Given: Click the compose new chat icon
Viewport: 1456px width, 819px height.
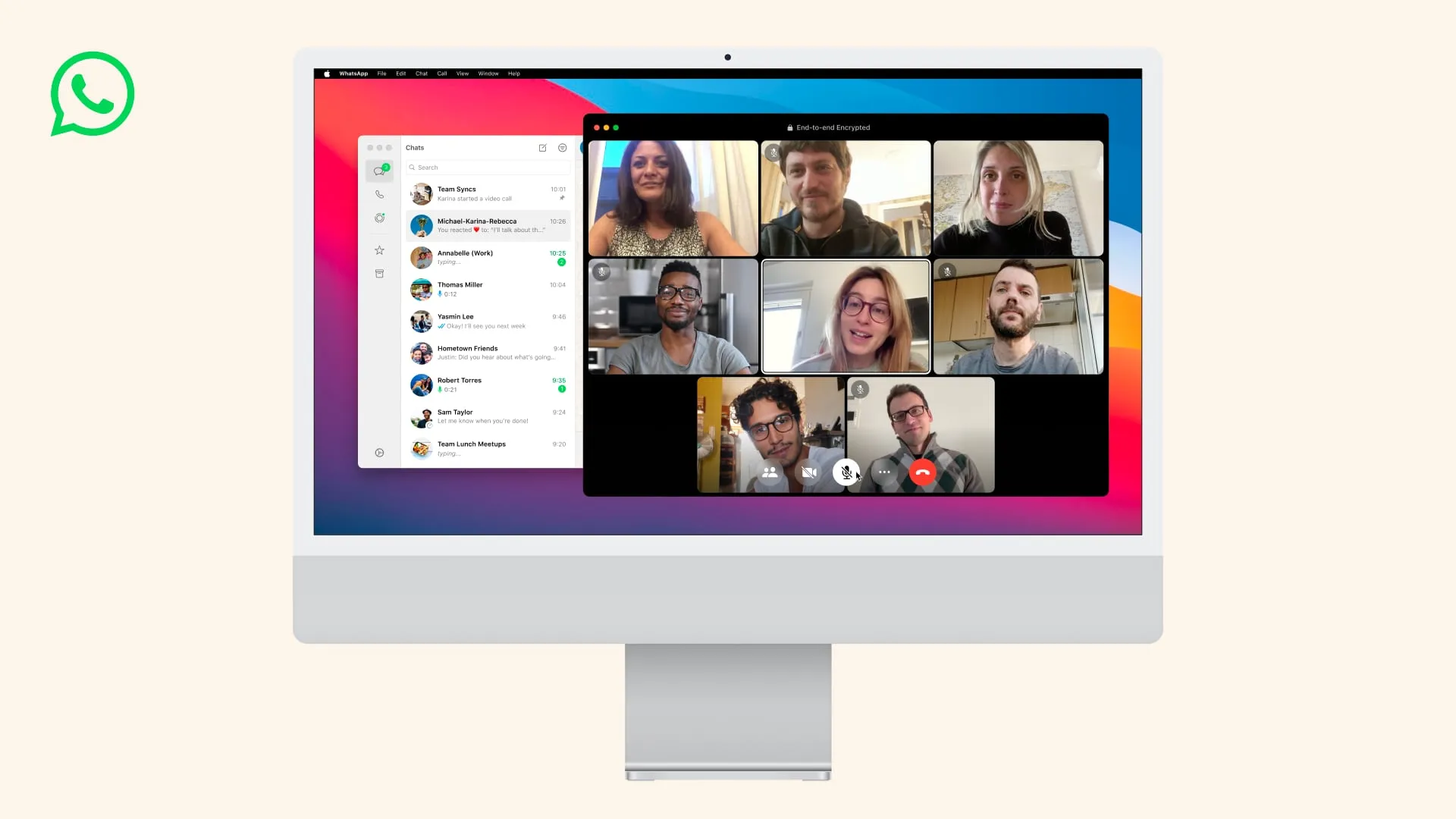Looking at the screenshot, I should tap(543, 147).
